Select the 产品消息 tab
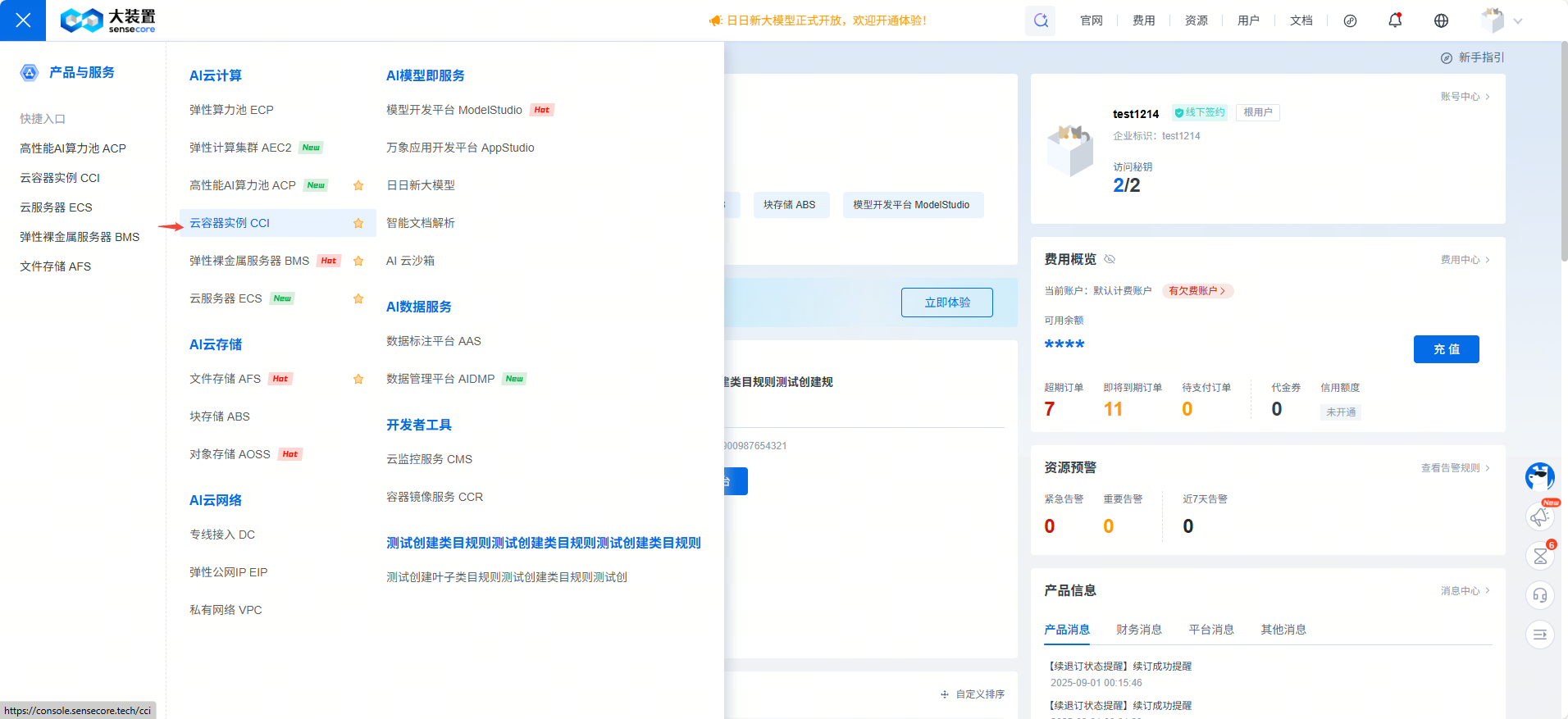This screenshot has height=719, width=1568. pyautogui.click(x=1067, y=630)
